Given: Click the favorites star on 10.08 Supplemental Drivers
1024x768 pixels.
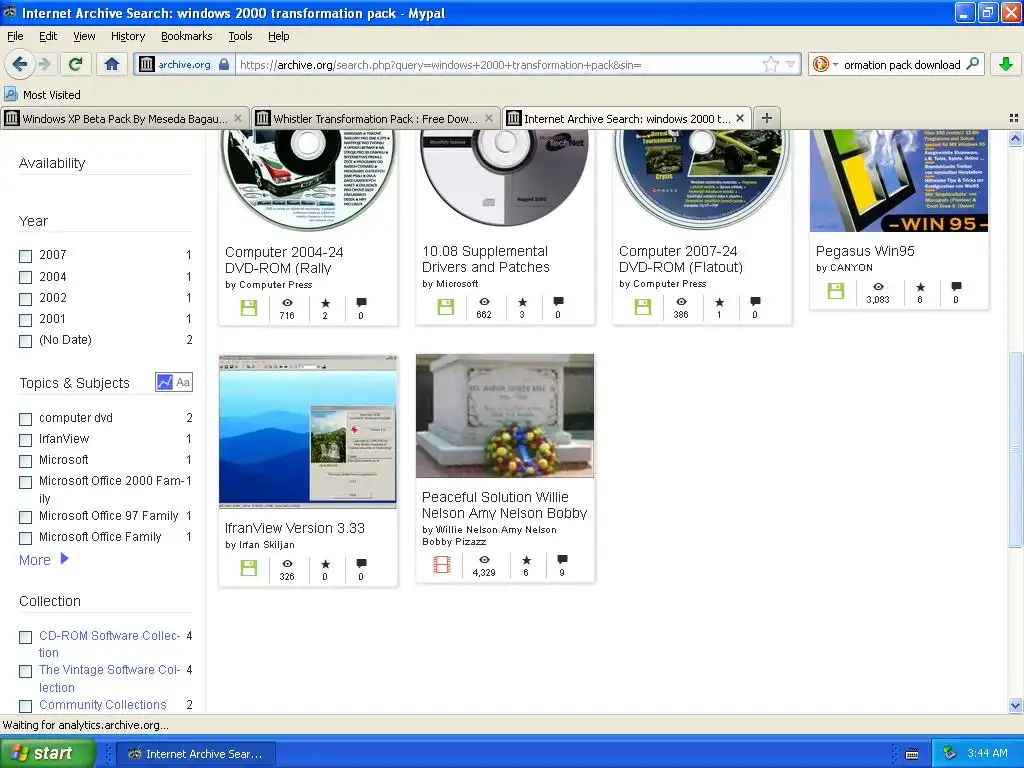Looking at the screenshot, I should coord(522,302).
